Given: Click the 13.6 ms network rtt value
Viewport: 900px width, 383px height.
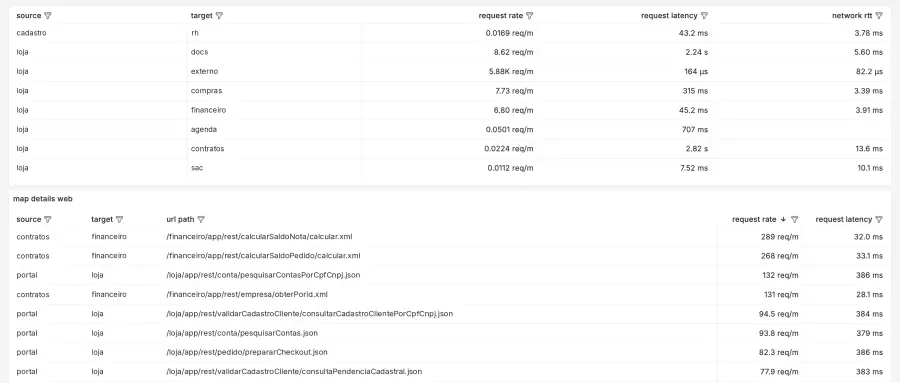Looking at the screenshot, I should pyautogui.click(x=869, y=149).
